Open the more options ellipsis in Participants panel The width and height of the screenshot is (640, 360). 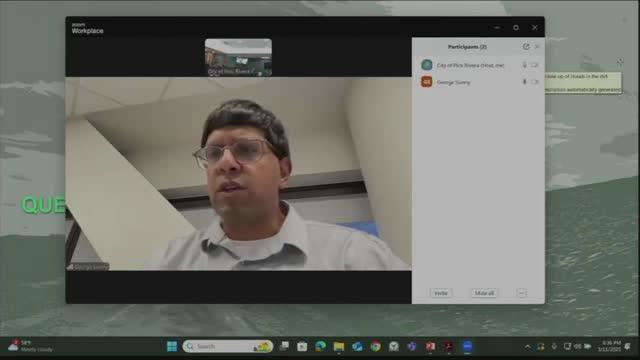521,293
